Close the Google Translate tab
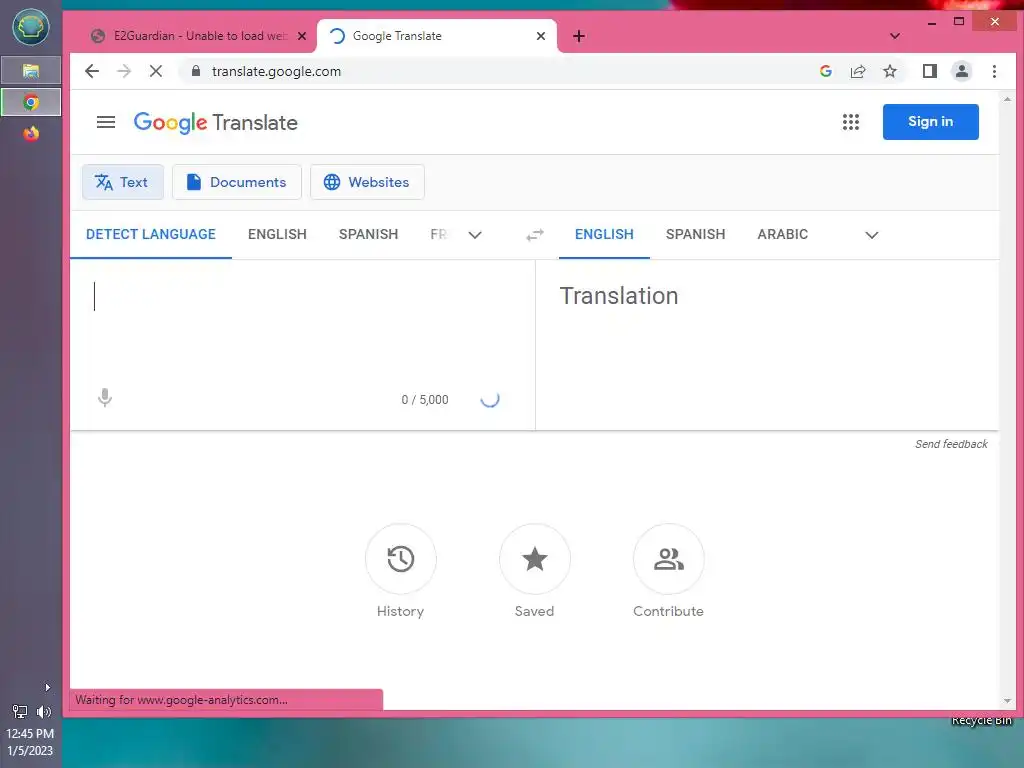The height and width of the screenshot is (768, 1024). tap(541, 36)
